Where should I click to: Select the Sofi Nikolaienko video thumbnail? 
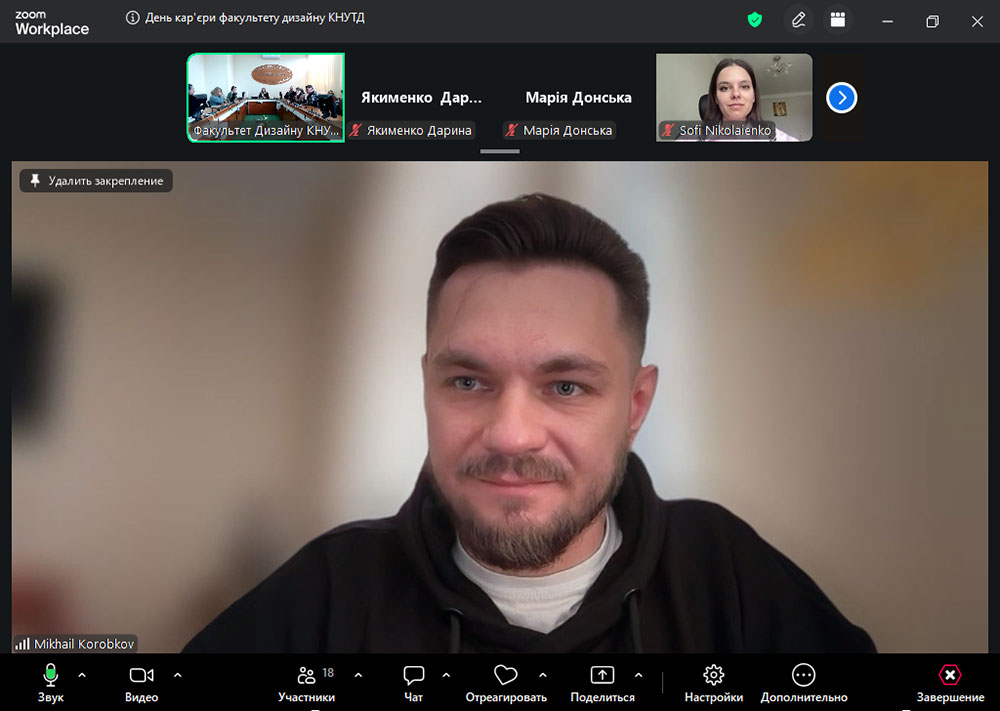[734, 97]
